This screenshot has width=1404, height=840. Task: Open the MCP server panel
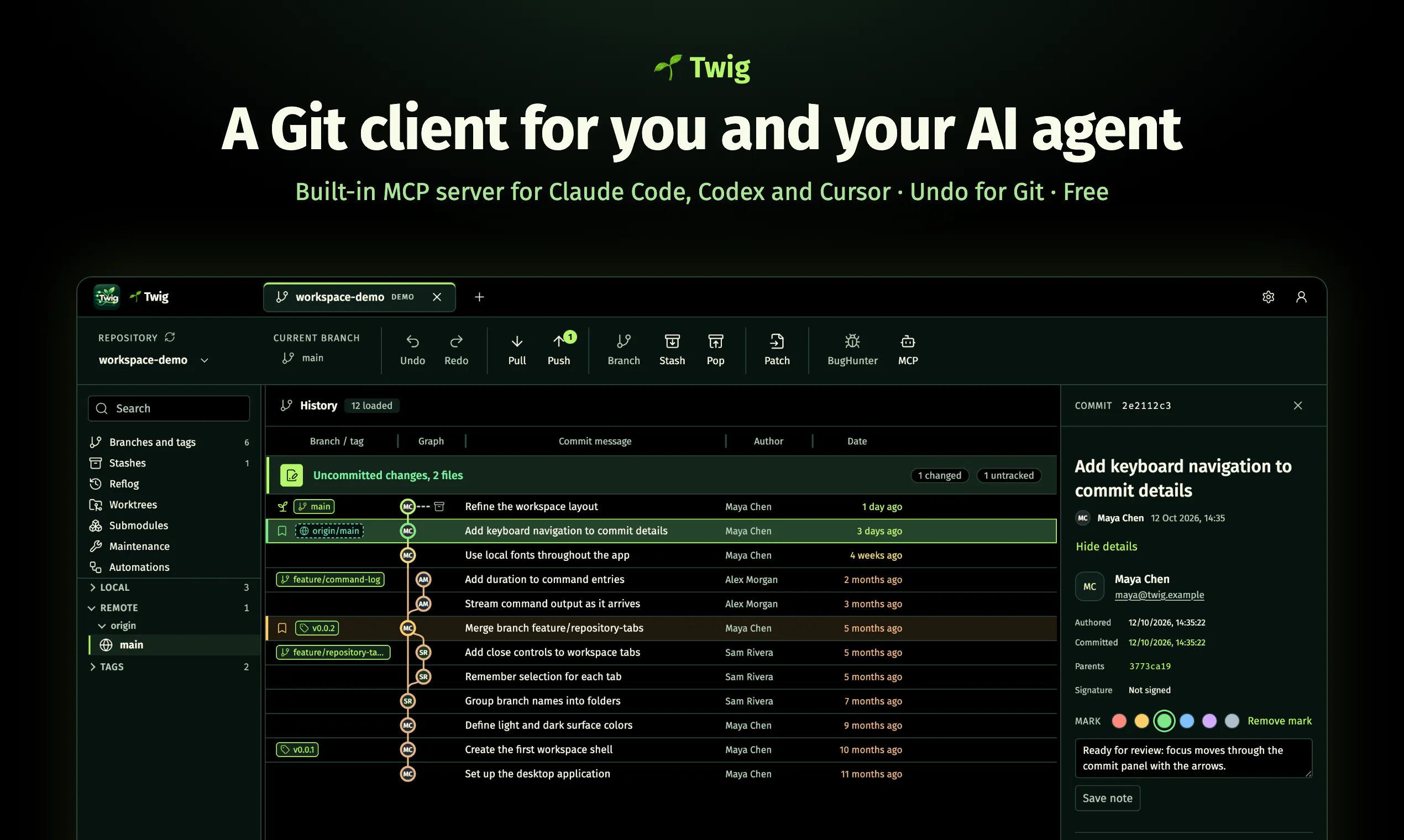(908, 350)
